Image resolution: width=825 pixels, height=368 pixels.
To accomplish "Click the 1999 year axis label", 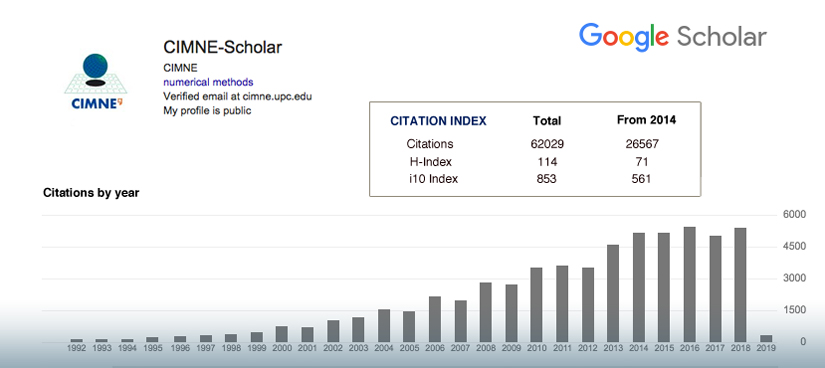I will pyautogui.click(x=256, y=348).
